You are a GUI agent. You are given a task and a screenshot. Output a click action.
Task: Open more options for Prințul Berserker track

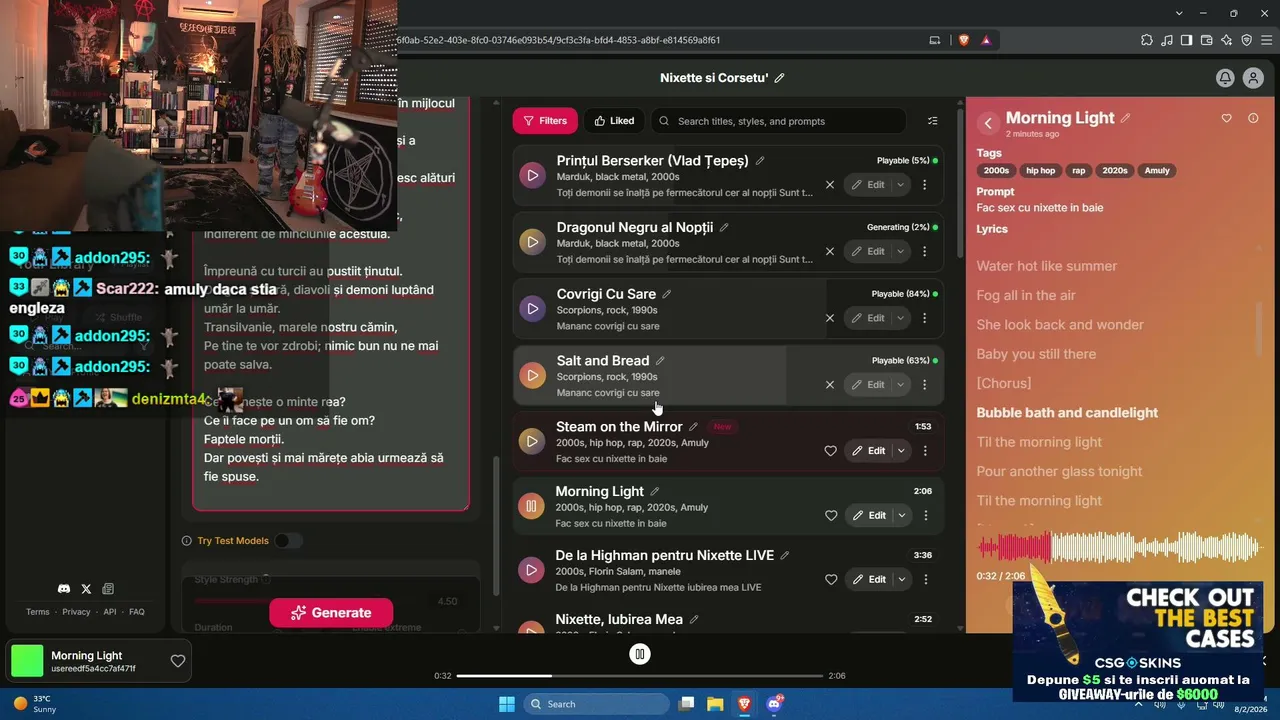pyautogui.click(x=925, y=184)
